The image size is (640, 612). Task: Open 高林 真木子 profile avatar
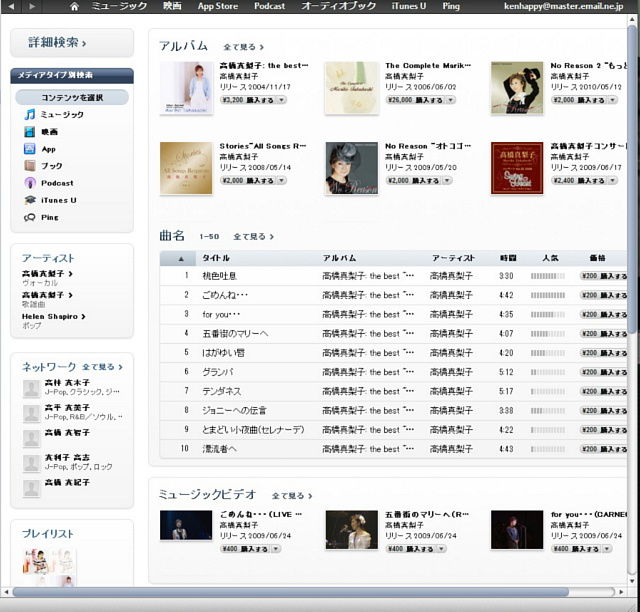[31, 388]
